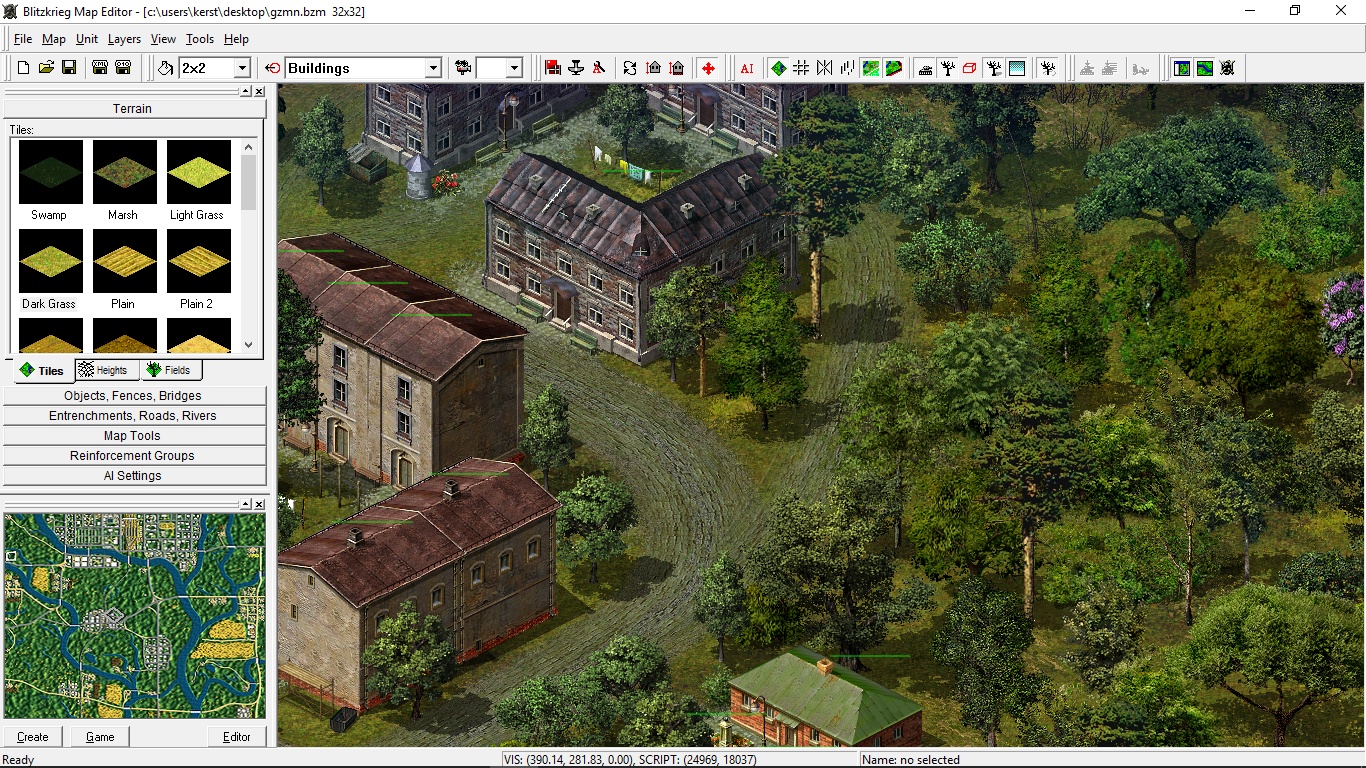Image resolution: width=1366 pixels, height=768 pixels.
Task: Click the Create button
Action: [33, 737]
